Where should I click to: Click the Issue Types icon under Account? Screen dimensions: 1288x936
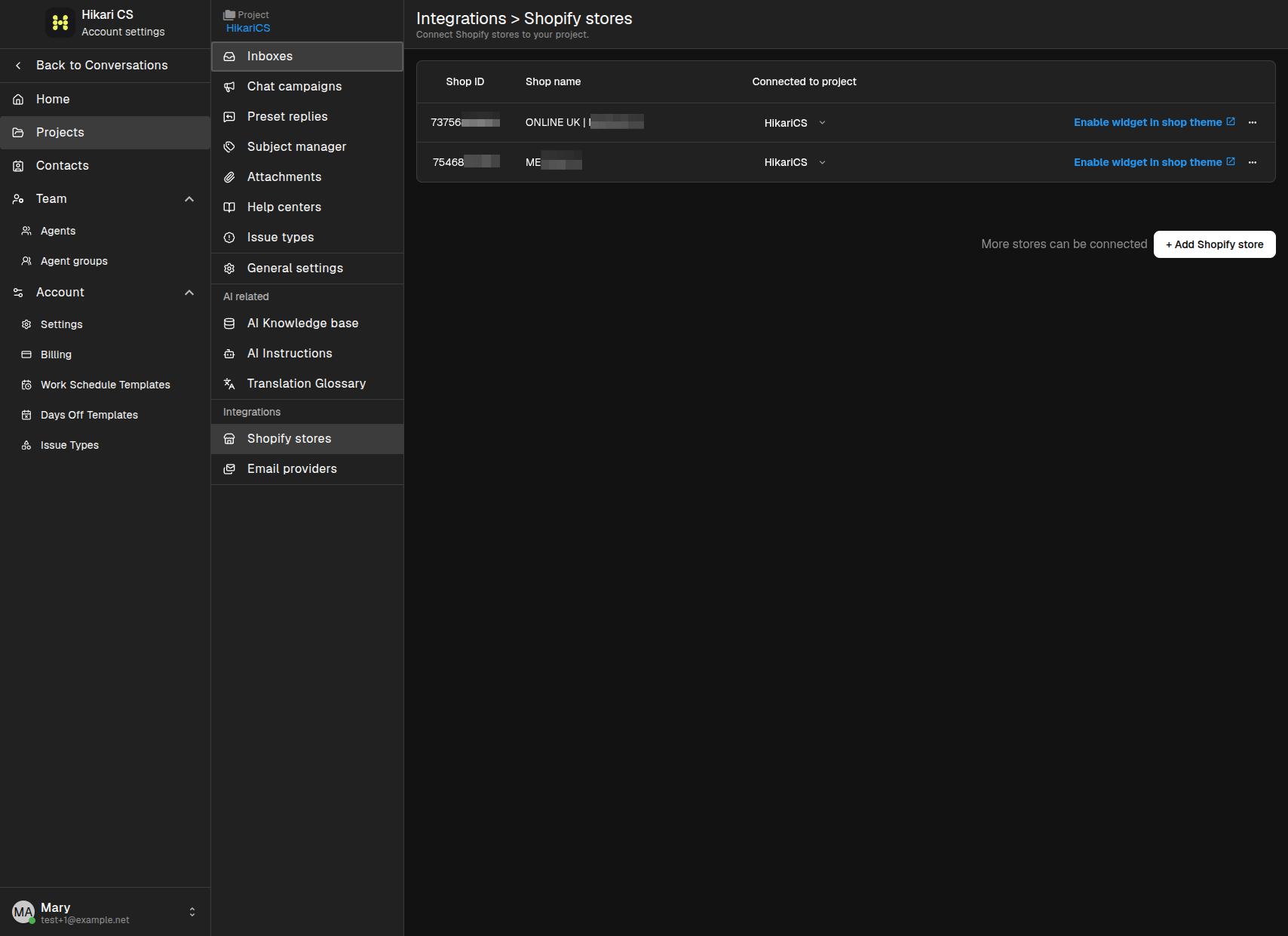(x=26, y=445)
